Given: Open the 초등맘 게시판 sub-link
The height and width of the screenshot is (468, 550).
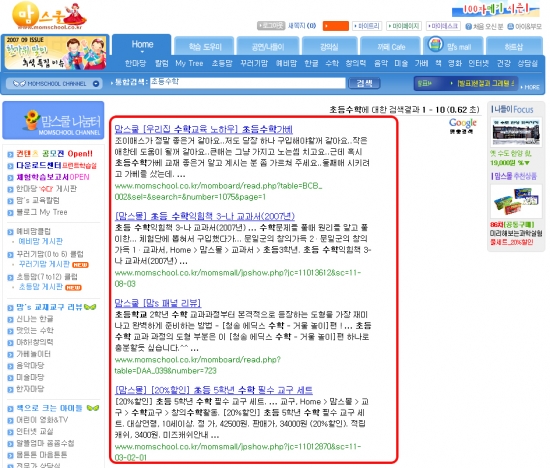Looking at the screenshot, I should click(x=40, y=287).
